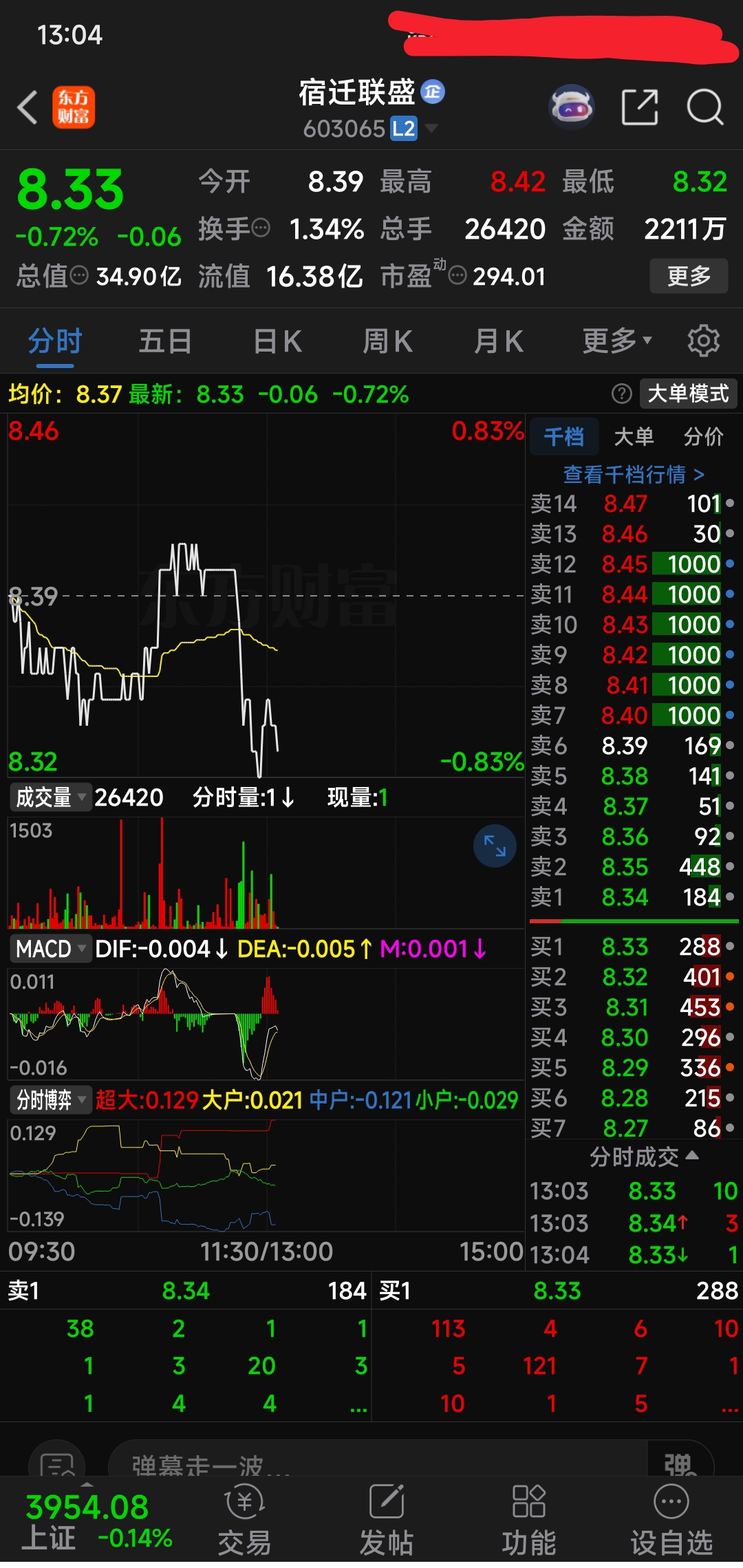Tap 卖14 row at 8.47
Viewport: 743px width, 1568px height.
click(633, 503)
